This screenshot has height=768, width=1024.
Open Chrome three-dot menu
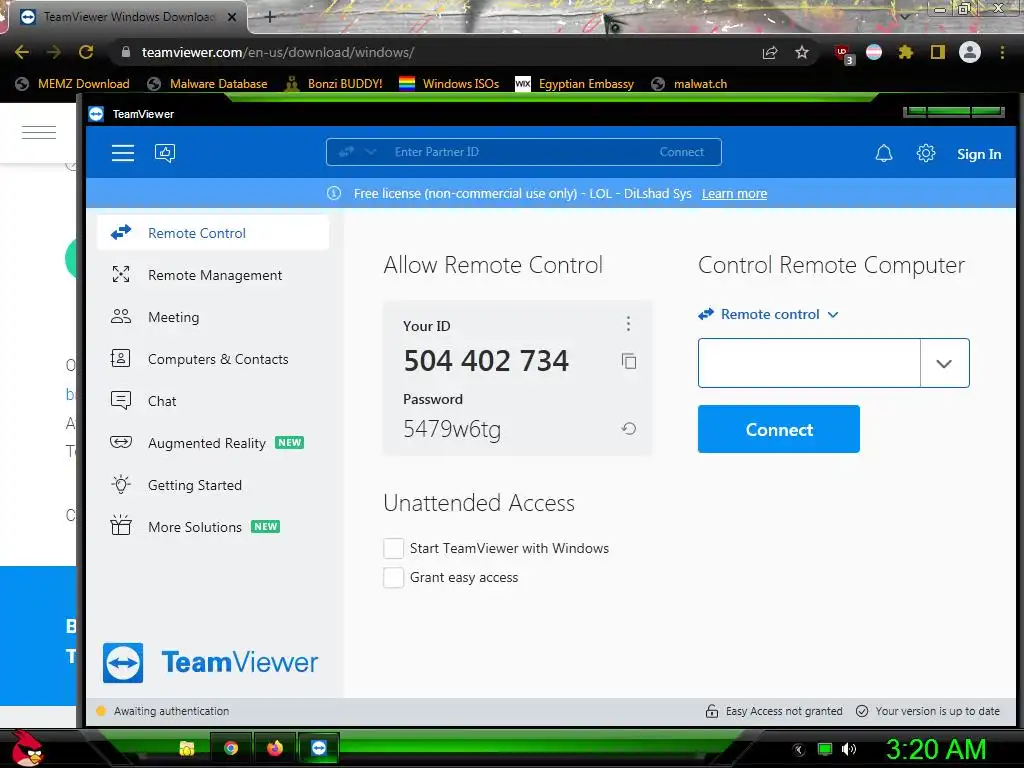[x=1002, y=52]
